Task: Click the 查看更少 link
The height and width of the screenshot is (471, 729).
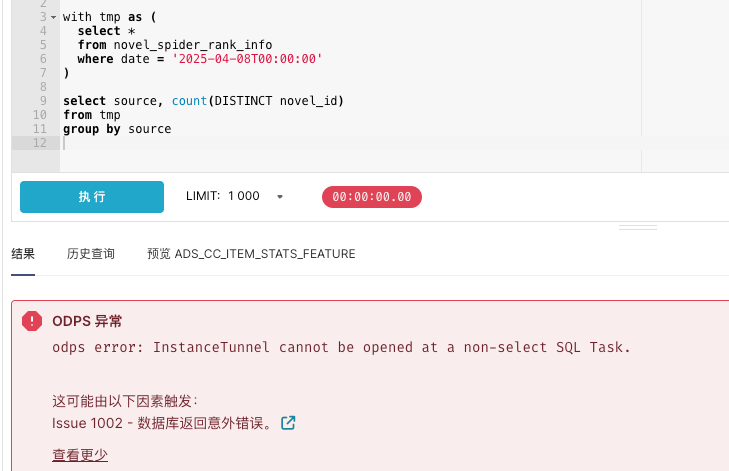Action: pos(80,455)
